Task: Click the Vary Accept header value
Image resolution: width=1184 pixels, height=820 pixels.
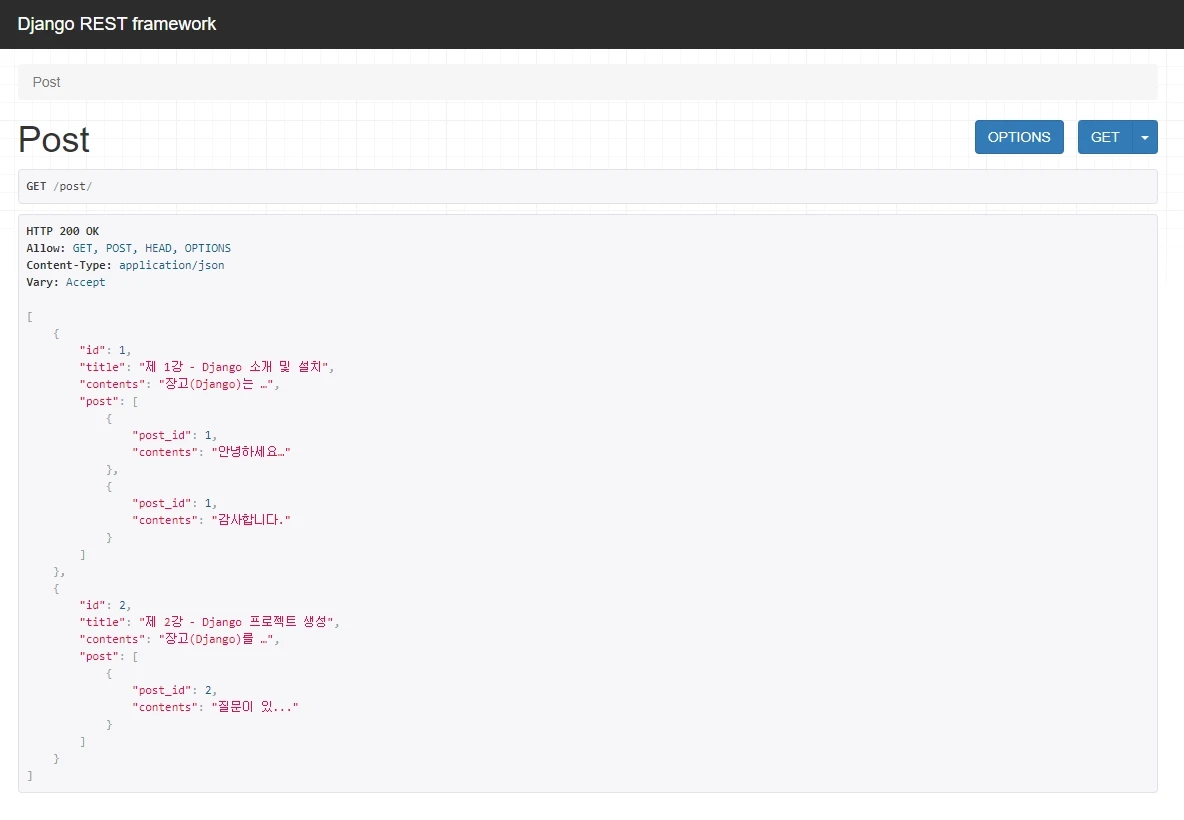Action: pos(85,282)
